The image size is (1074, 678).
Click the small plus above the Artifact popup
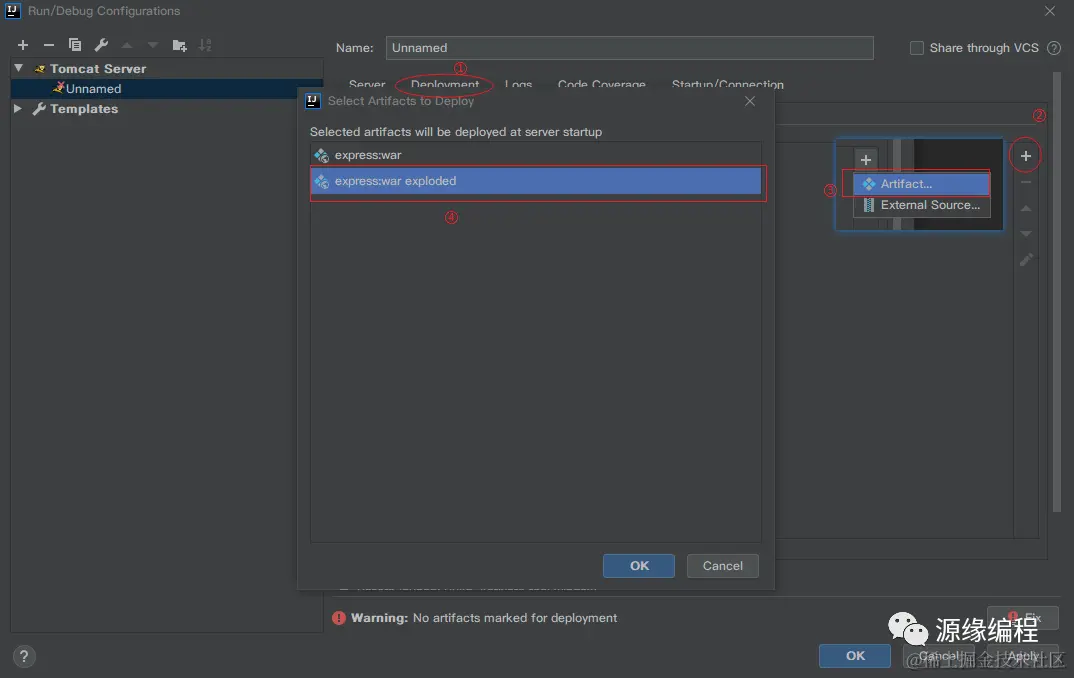866,160
